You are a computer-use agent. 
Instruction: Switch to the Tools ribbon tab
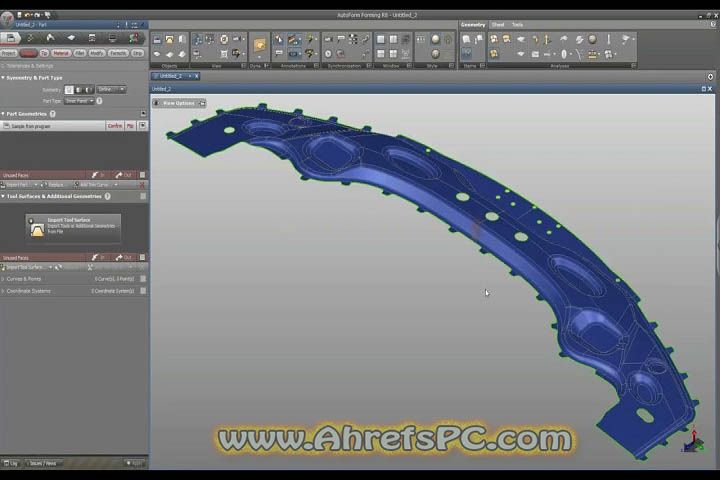518,25
